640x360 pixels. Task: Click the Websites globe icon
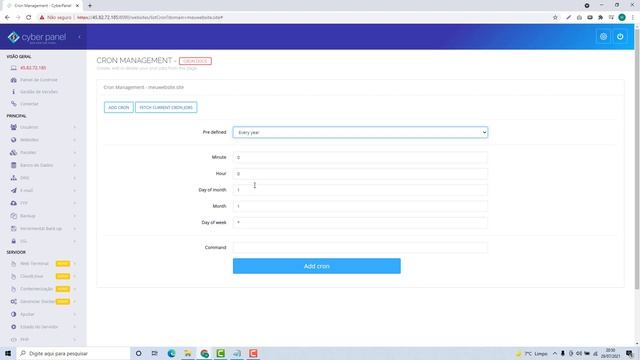[13, 140]
